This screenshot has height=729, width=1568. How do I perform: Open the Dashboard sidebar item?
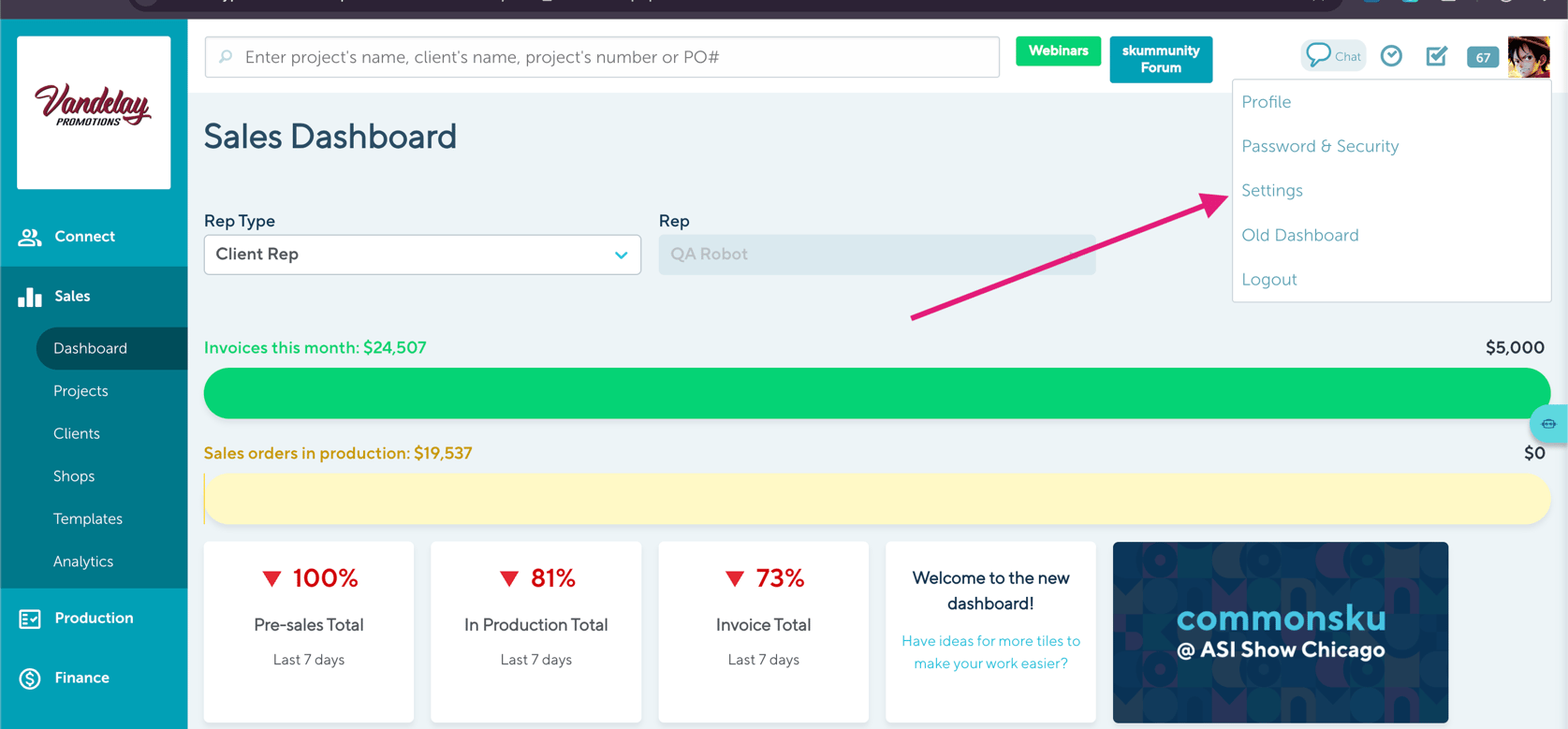pos(111,348)
